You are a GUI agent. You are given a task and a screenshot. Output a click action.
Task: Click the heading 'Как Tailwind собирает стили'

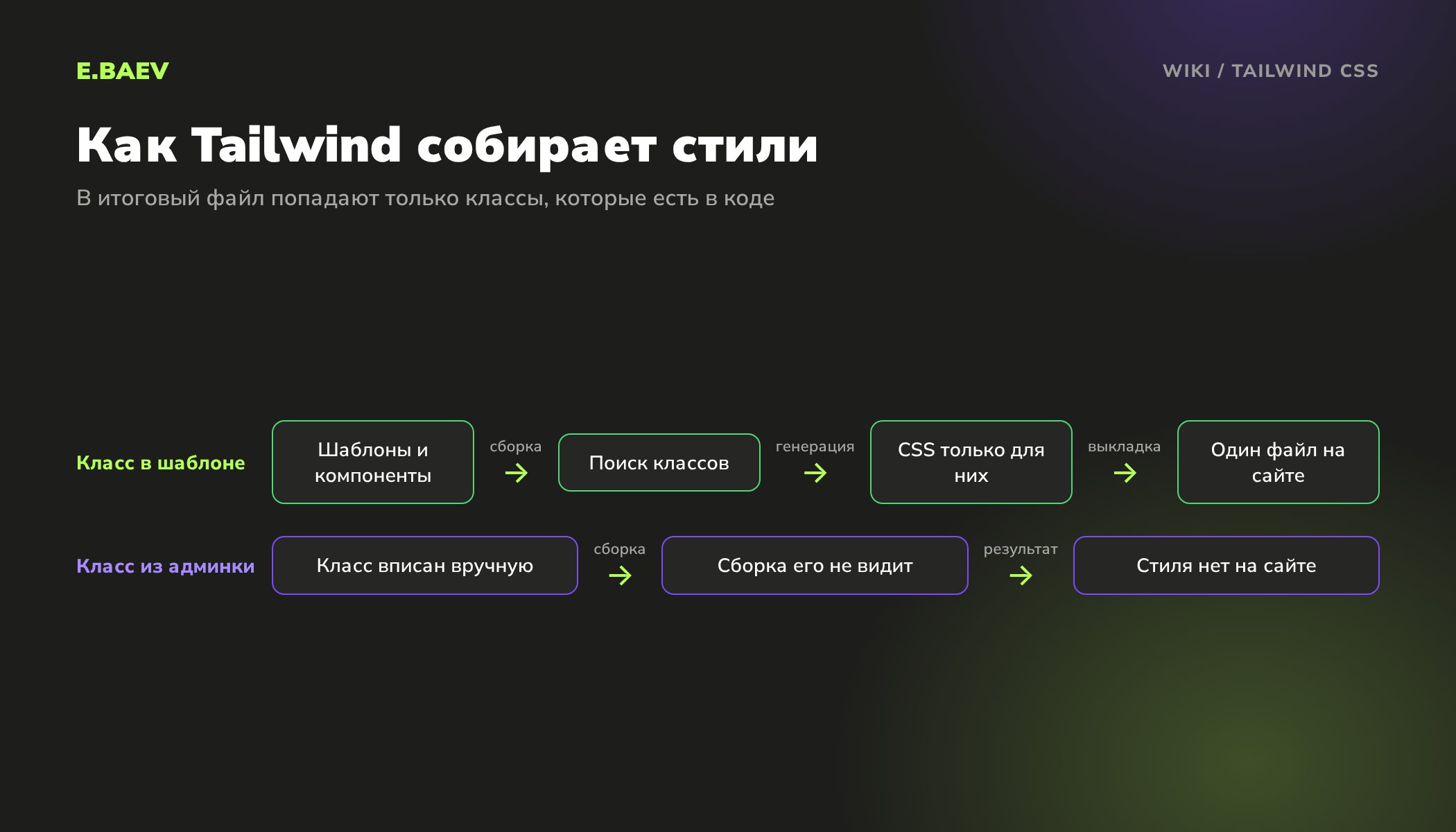447,146
